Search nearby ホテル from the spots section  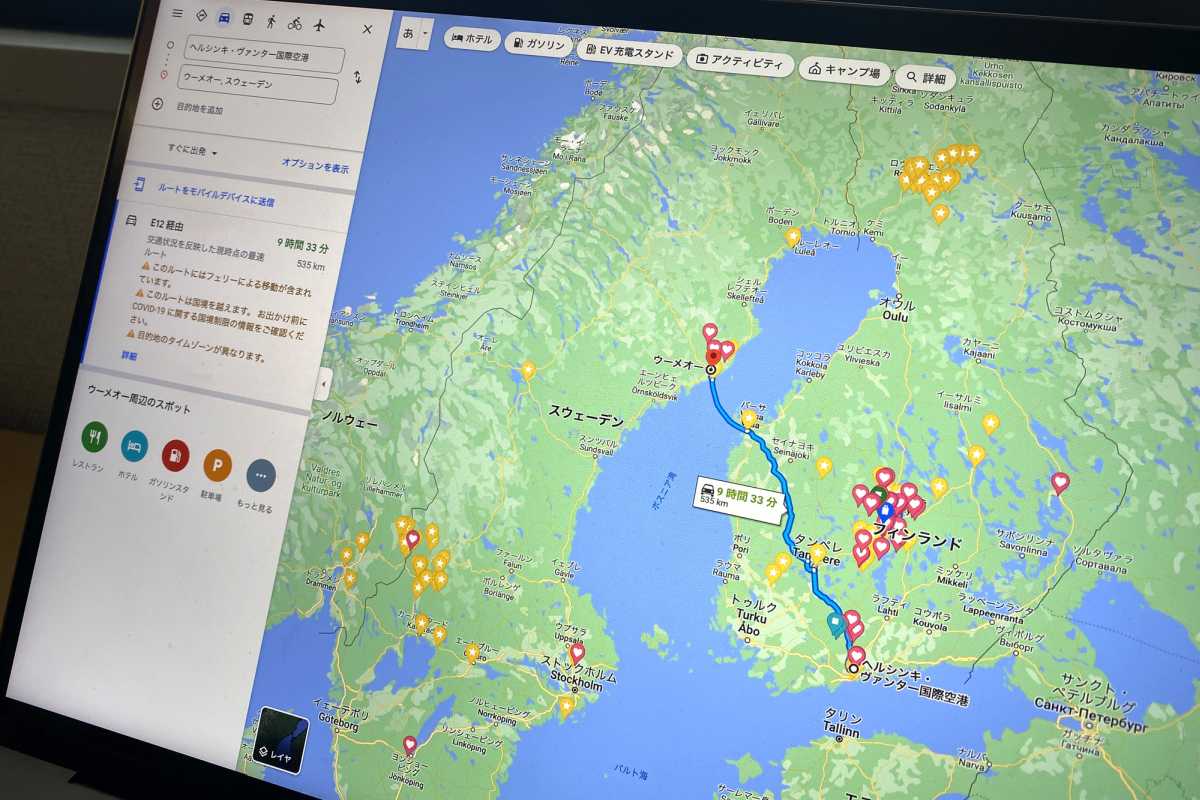[133, 446]
